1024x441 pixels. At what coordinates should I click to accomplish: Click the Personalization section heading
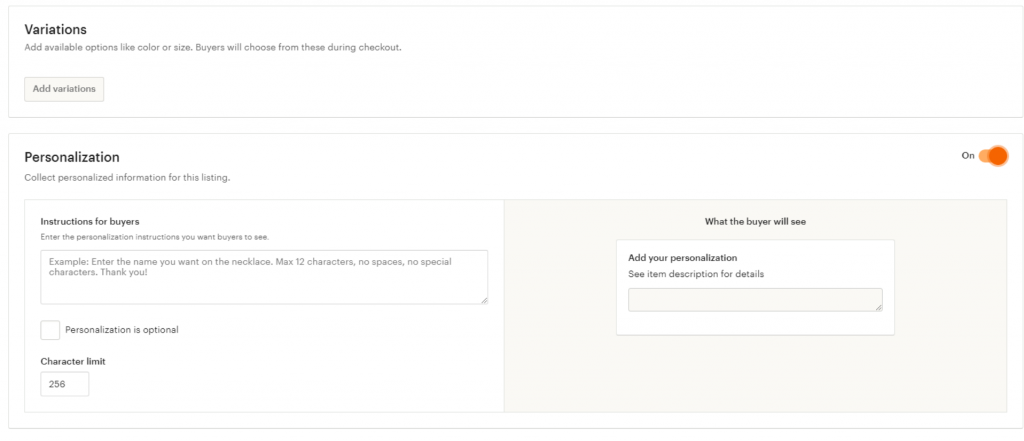tap(72, 157)
